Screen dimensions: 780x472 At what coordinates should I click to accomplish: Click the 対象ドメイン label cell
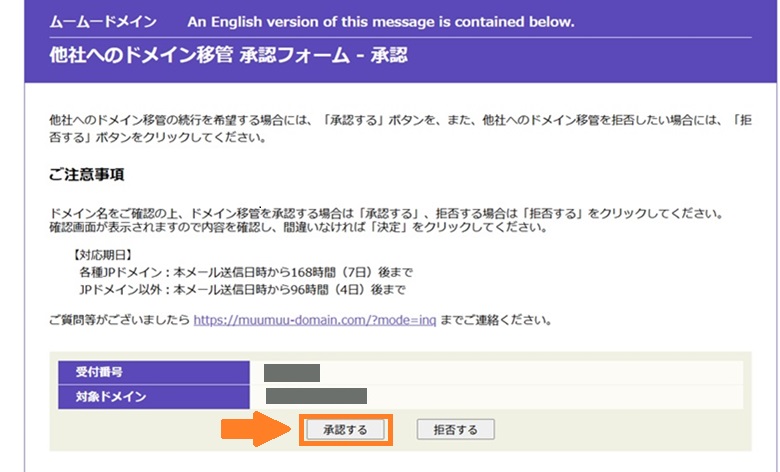pos(154,397)
